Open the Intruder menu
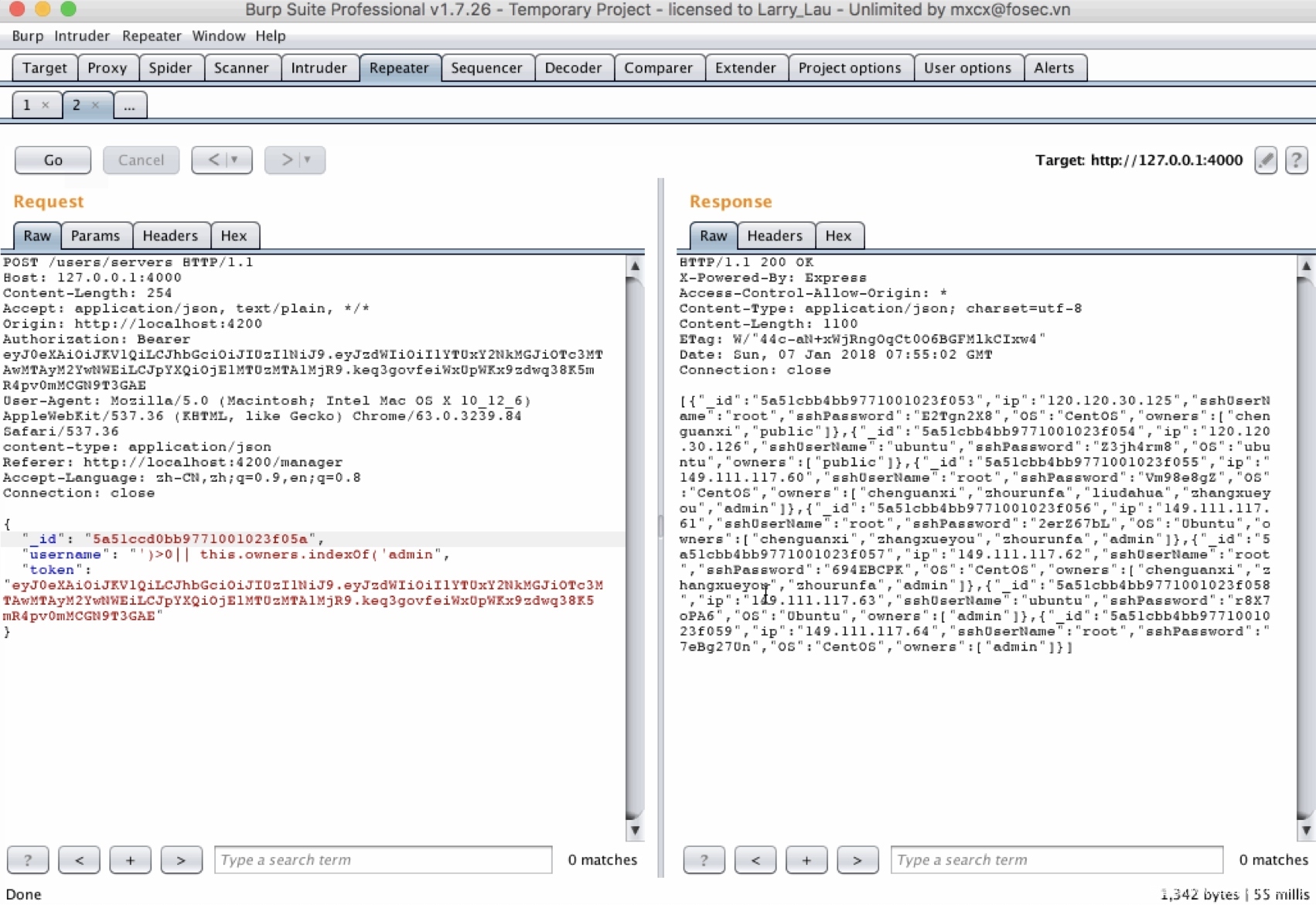Viewport: 1316px width, 905px height. (82, 36)
